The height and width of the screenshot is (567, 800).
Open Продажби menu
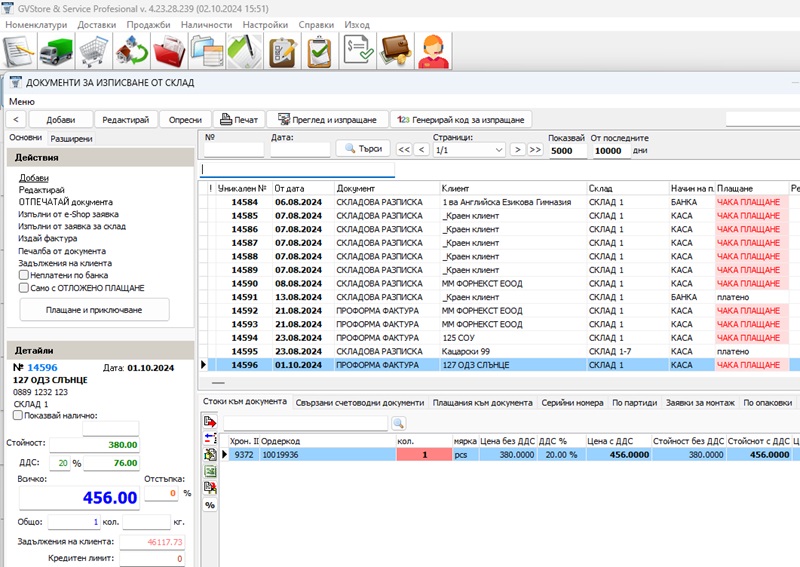click(x=148, y=24)
